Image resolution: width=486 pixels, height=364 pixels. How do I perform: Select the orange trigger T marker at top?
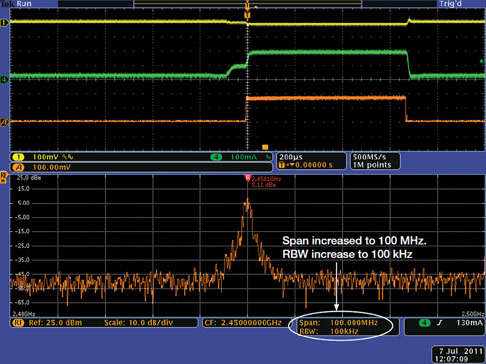(x=247, y=15)
